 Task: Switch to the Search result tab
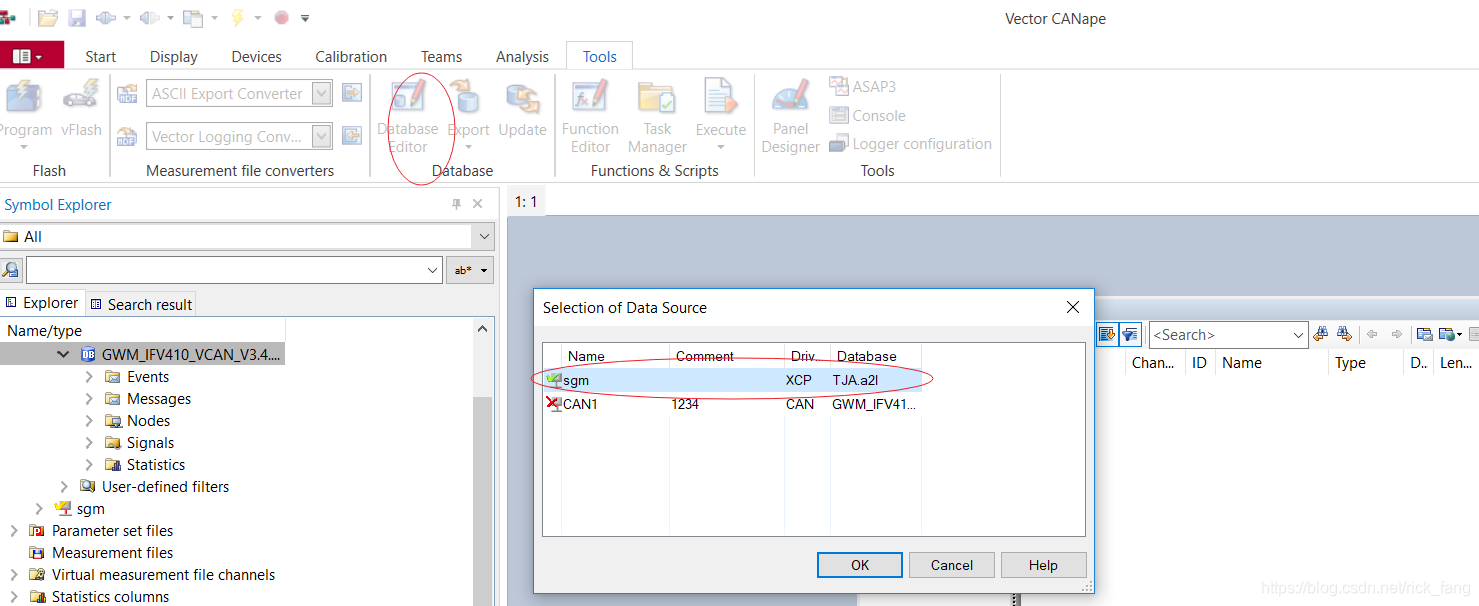[x=141, y=304]
